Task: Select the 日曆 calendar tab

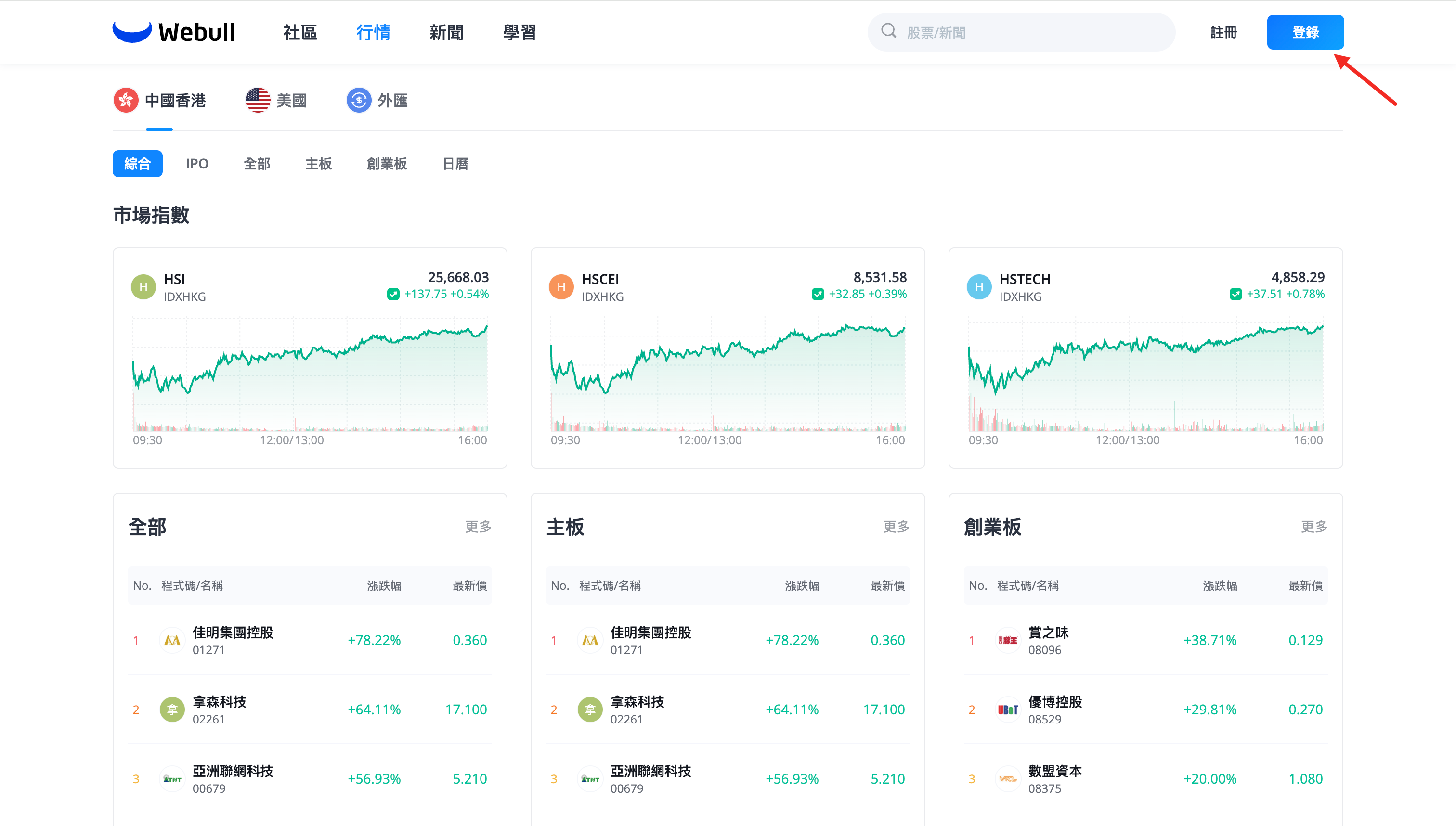Action: pos(455,164)
